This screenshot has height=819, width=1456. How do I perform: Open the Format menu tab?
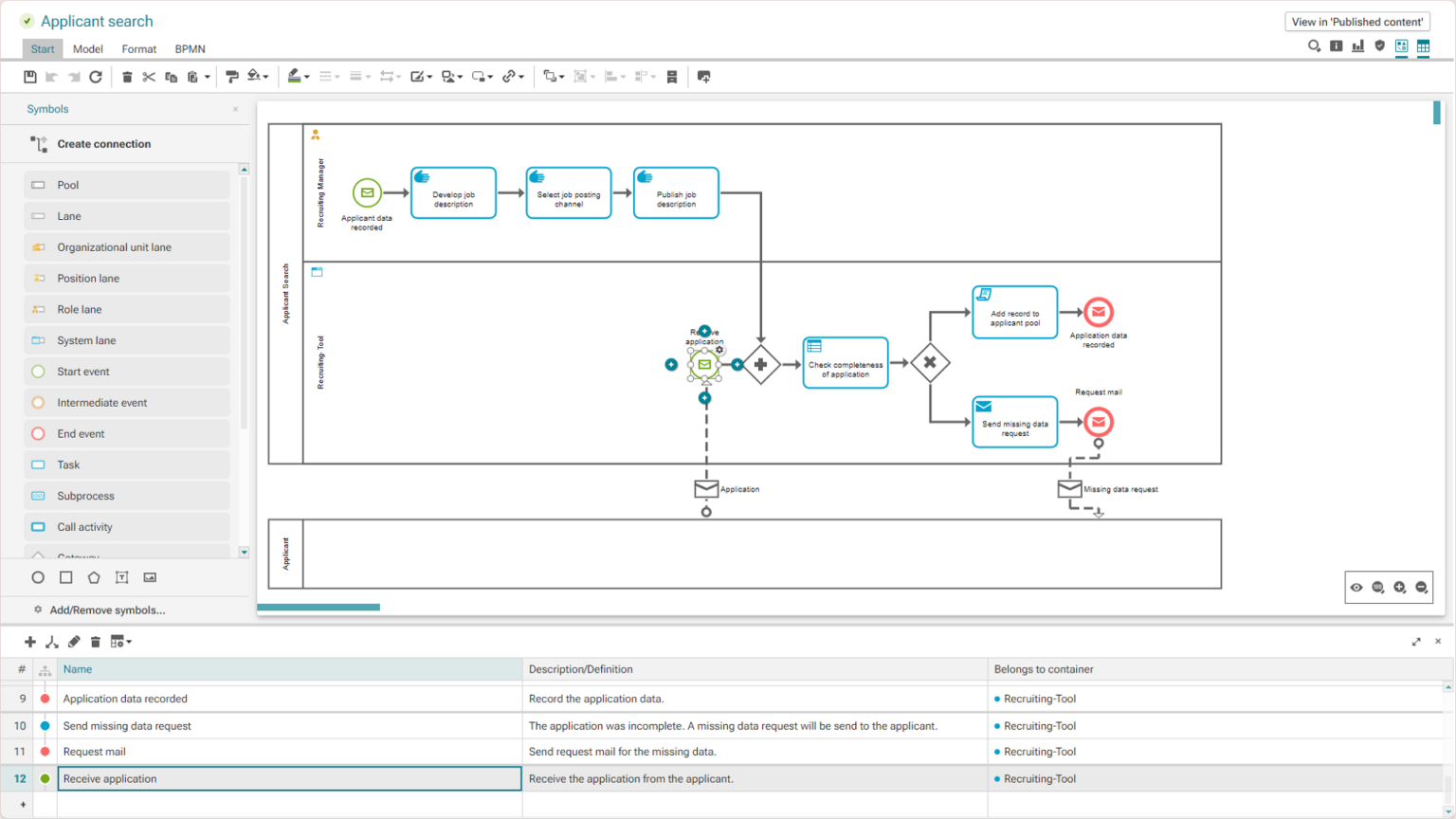(138, 48)
